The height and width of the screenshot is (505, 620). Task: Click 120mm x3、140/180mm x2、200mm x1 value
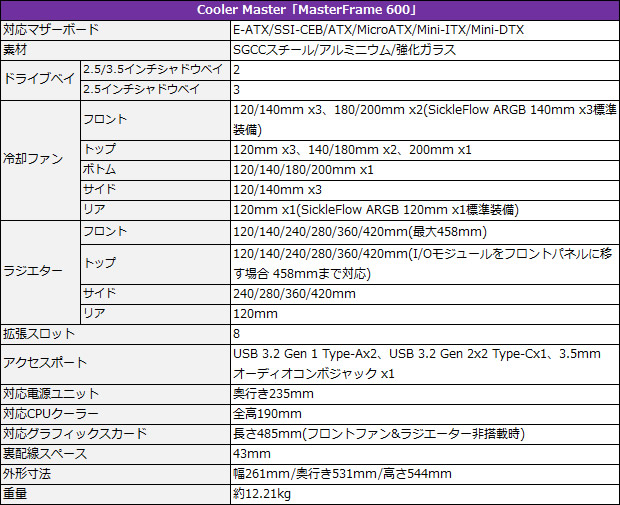[425, 150]
